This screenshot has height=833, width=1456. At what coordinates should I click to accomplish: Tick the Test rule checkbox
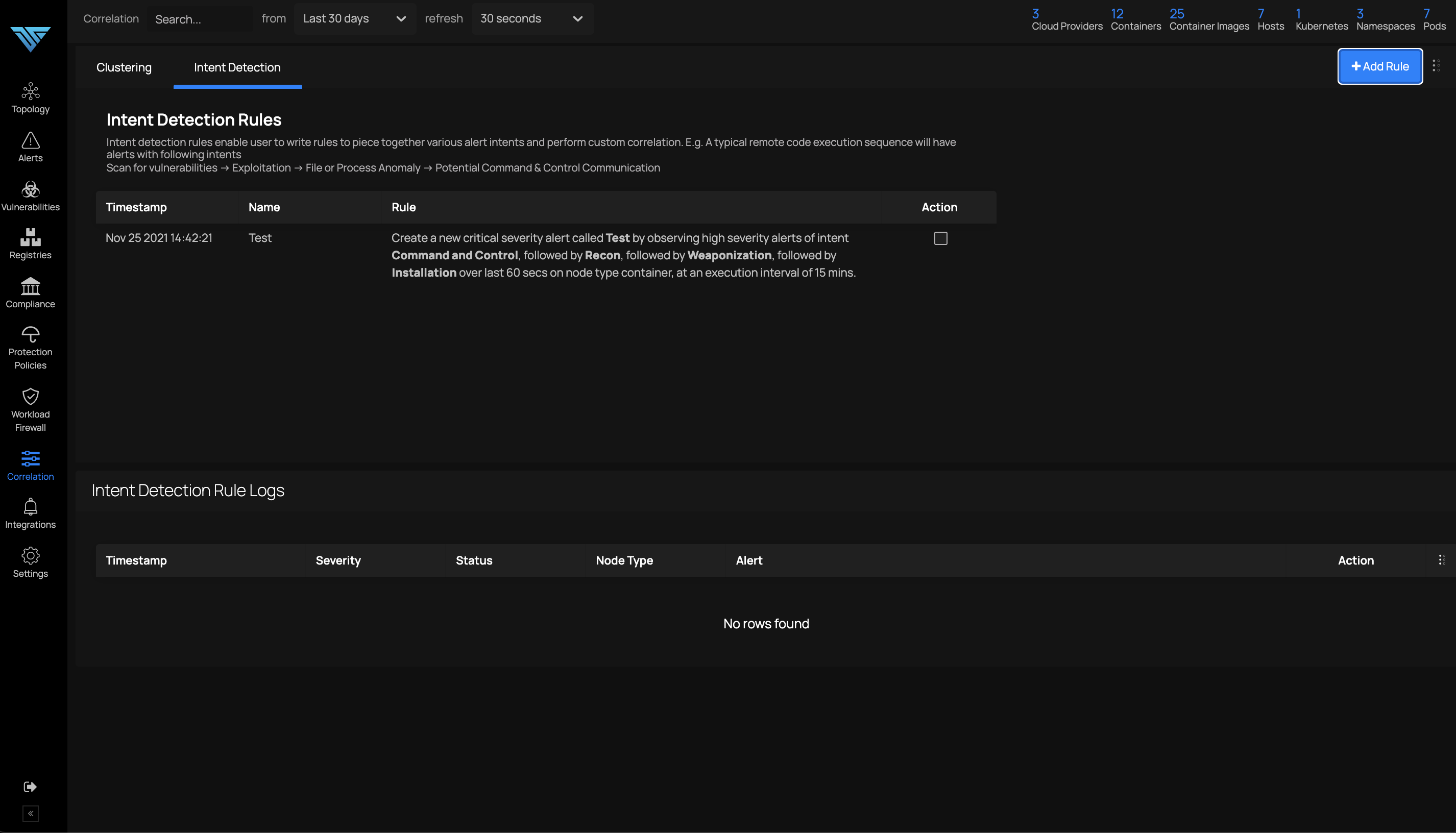940,238
